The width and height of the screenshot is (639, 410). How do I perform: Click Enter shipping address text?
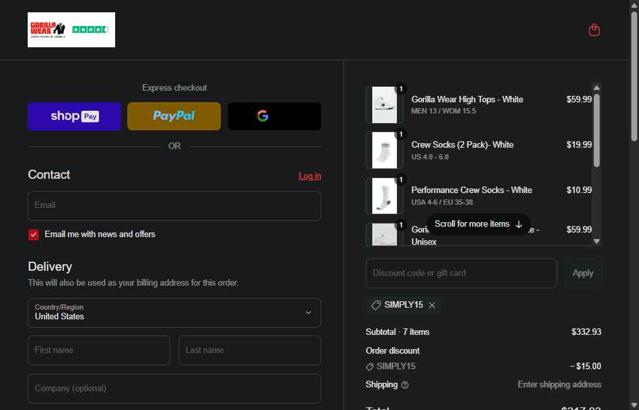point(559,384)
